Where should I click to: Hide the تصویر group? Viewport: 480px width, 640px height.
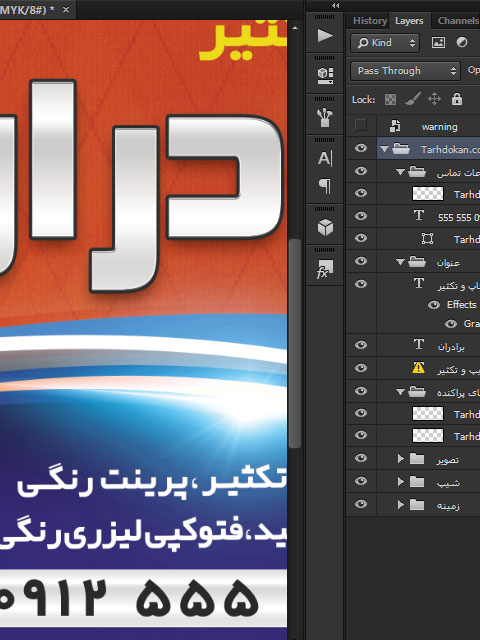coord(361,458)
